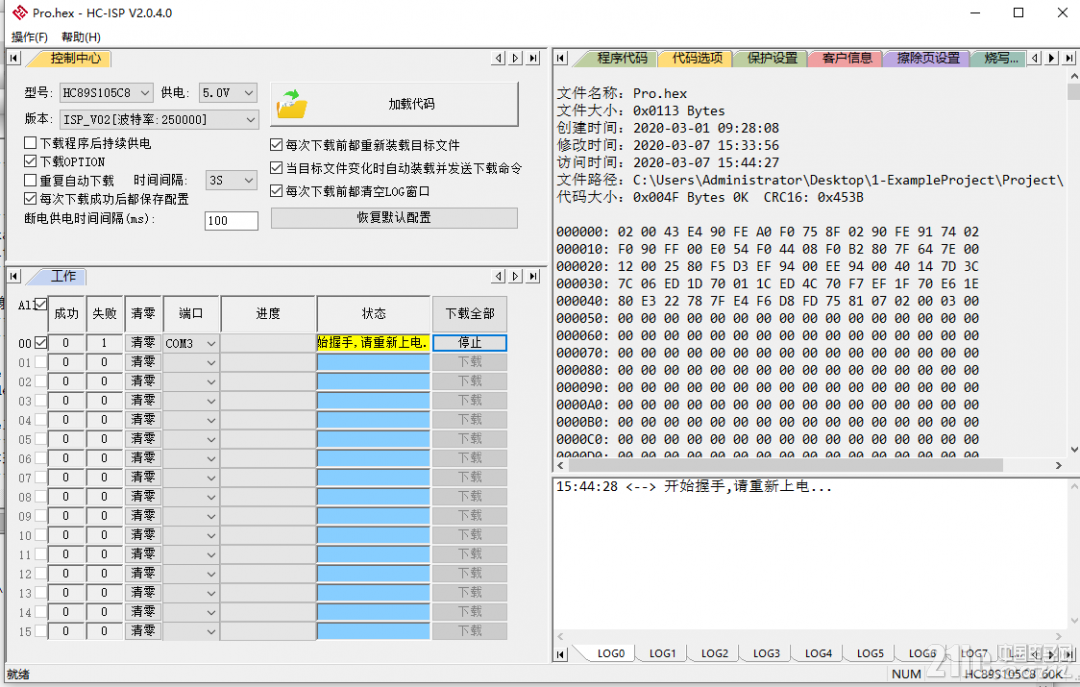Open port dropdown in row 02
Viewport: 1080px width, 687px height.
click(x=191, y=382)
